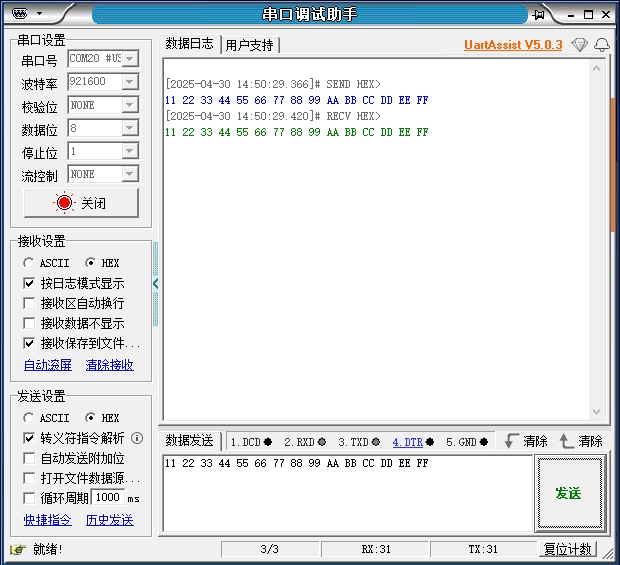Clear log with the down-arrow 清除 button
620x565 pixels.
tap(526, 441)
